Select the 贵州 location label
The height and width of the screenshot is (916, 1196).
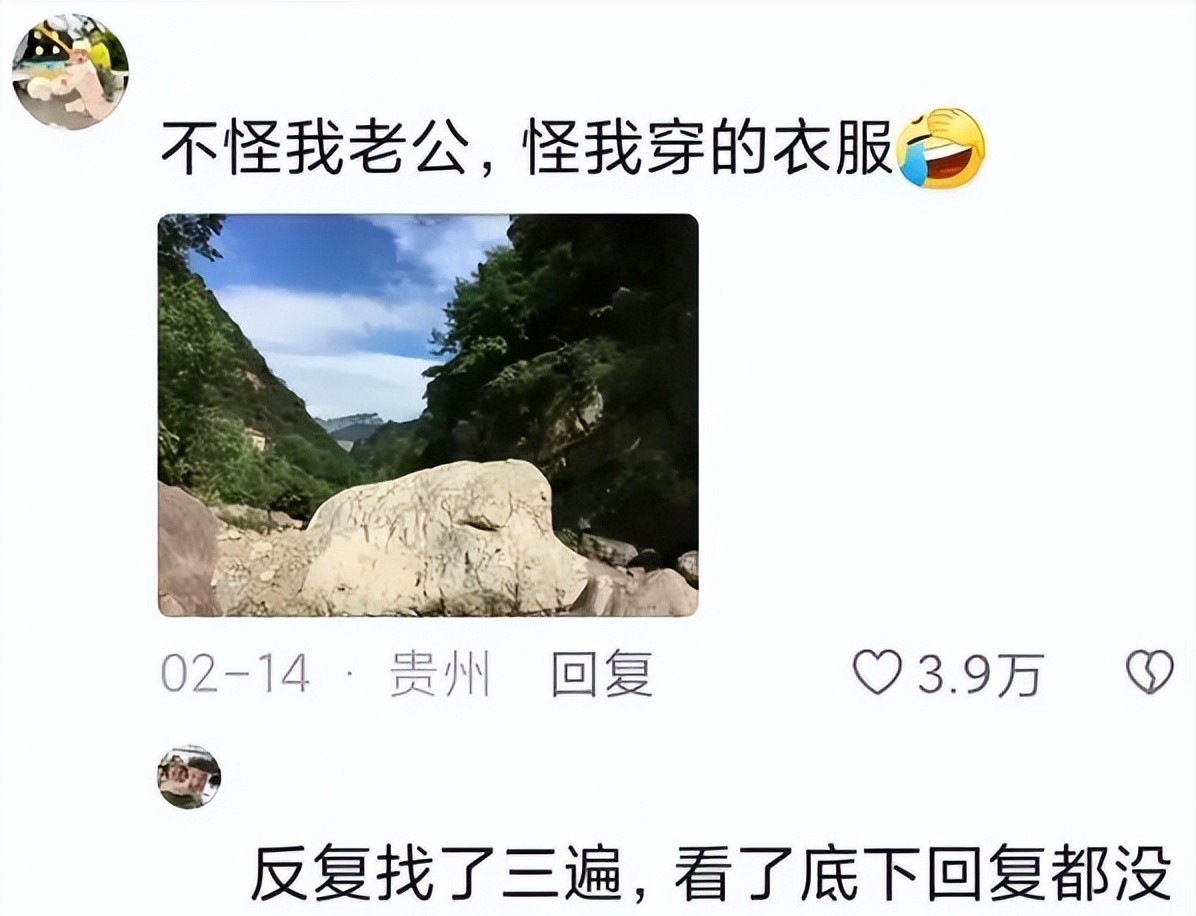click(439, 674)
